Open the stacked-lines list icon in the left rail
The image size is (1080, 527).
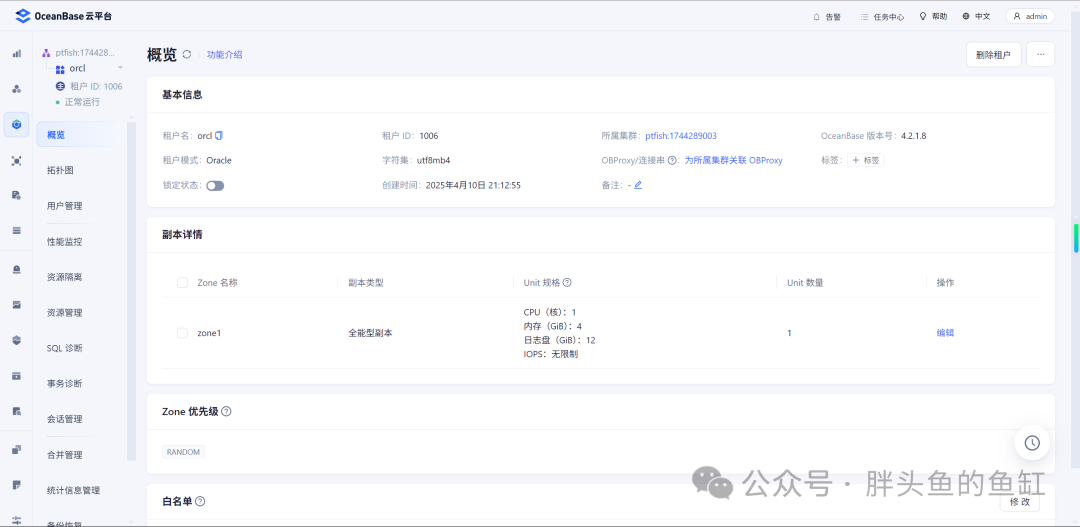(x=17, y=231)
